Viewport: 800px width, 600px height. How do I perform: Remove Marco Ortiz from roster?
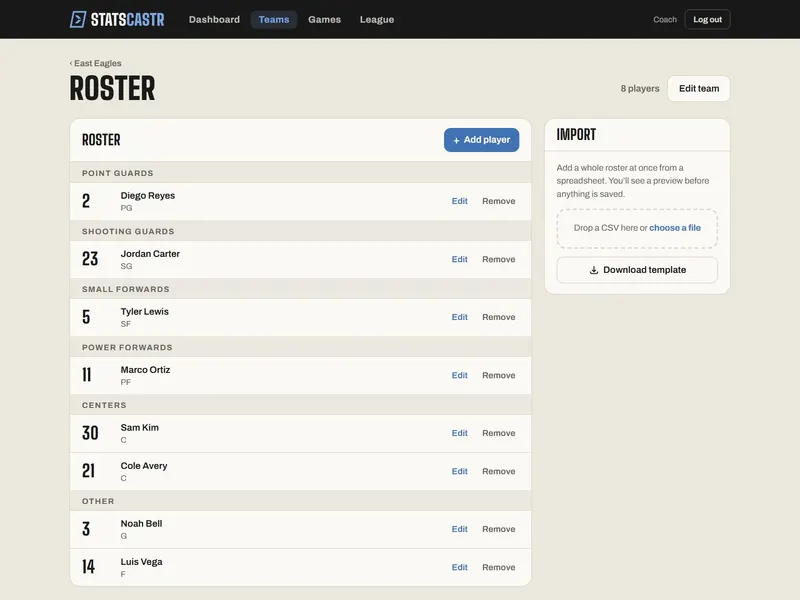point(498,375)
